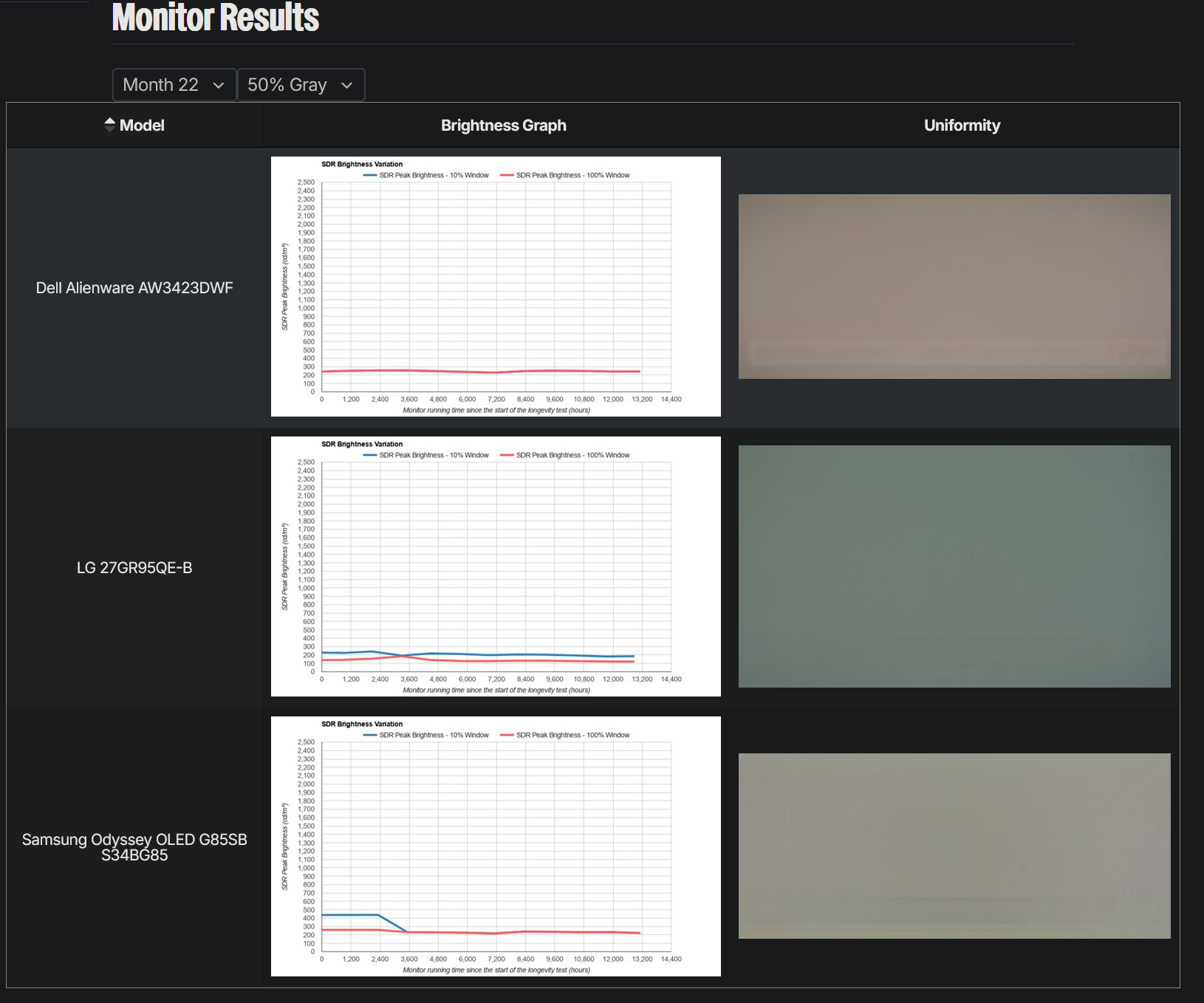Toggle 10% Window legend in Dell graph
The image size is (1204, 1003).
(426, 176)
